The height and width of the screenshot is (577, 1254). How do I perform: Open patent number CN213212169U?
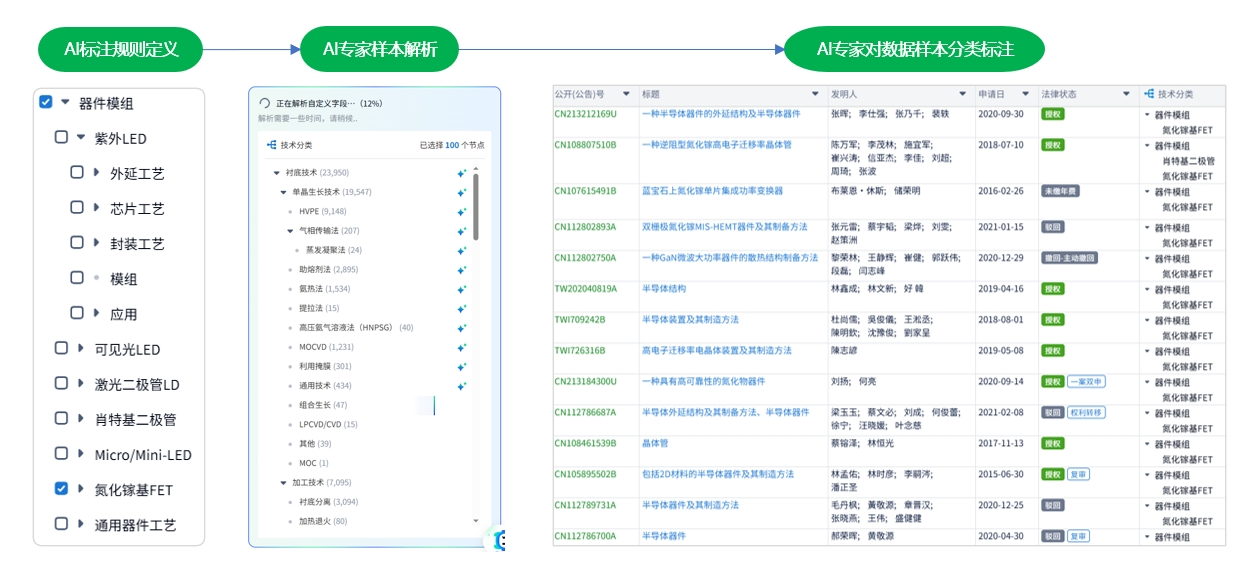586,114
